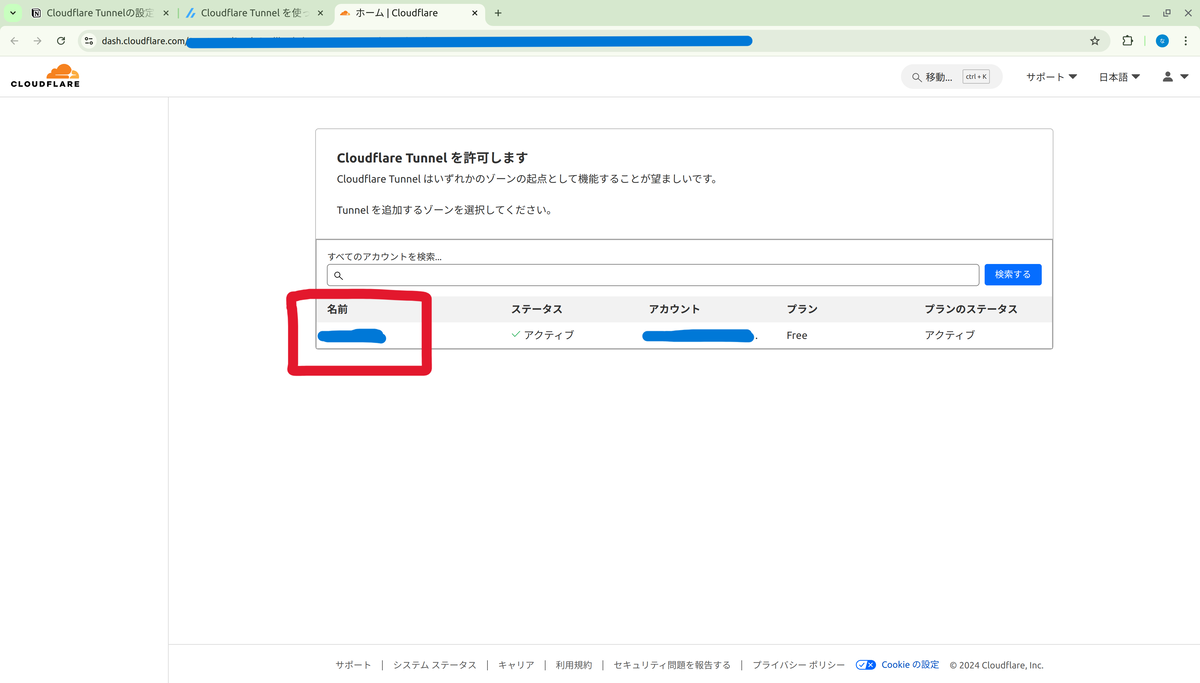The width and height of the screenshot is (1200, 683).
Task: Open the システム ステータス footer link
Action: click(x=435, y=665)
